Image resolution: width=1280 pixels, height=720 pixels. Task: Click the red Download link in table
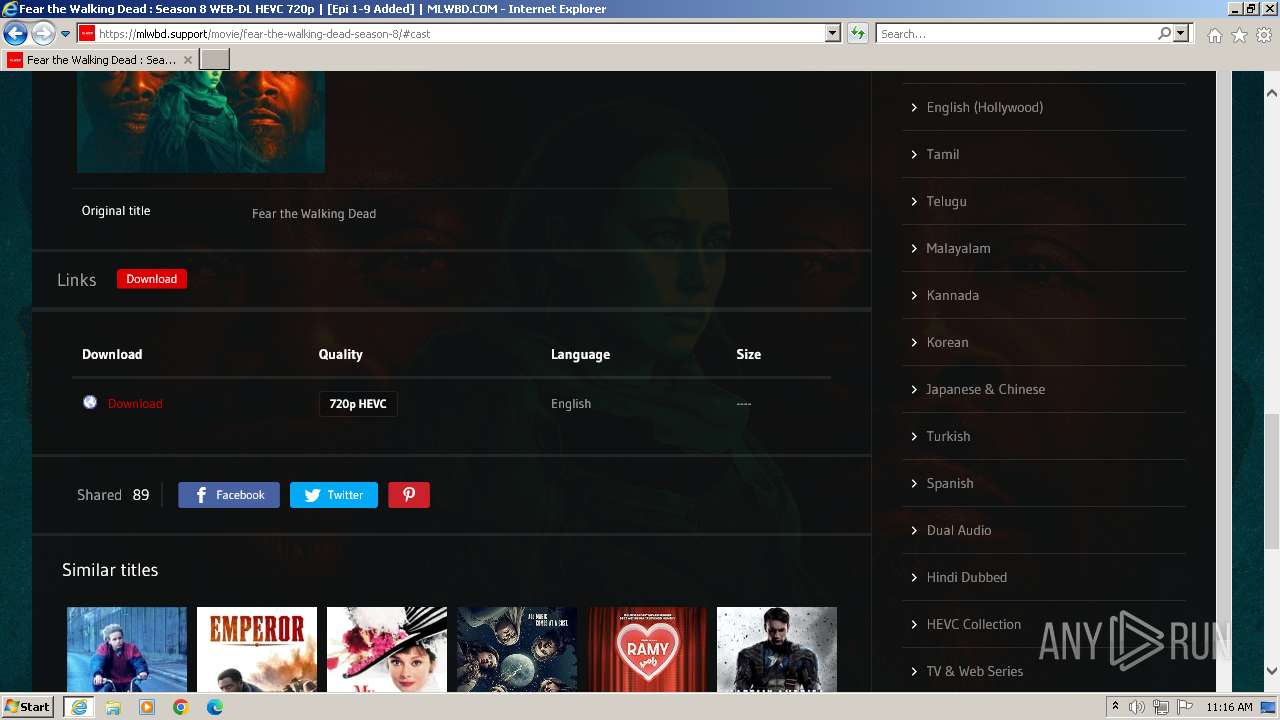(x=135, y=404)
